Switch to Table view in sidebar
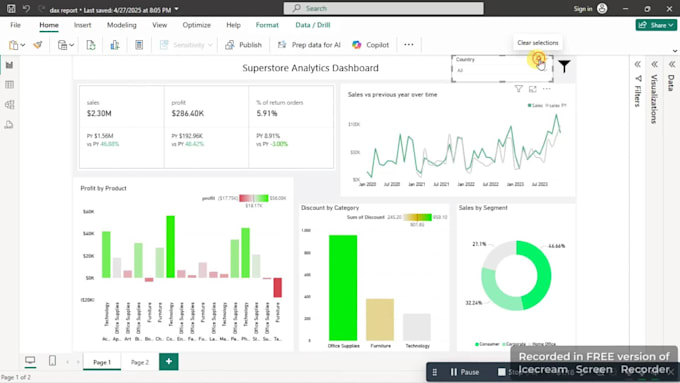 [x=9, y=85]
